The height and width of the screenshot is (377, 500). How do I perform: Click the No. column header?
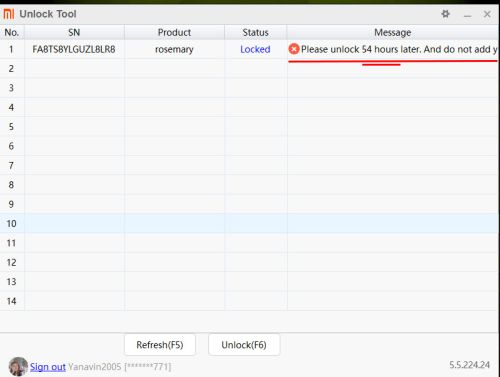tap(12, 32)
